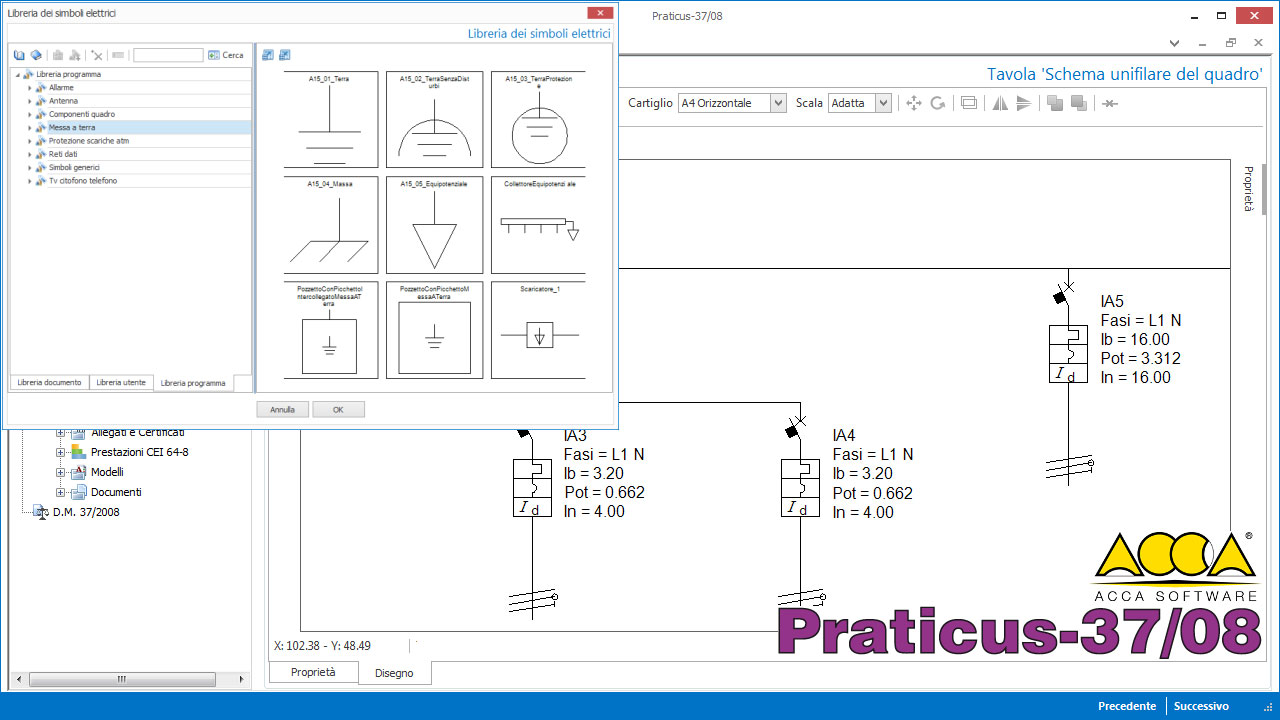Select Prestazioni CEI 64-8 tree item
The image size is (1280, 720).
coord(139,452)
